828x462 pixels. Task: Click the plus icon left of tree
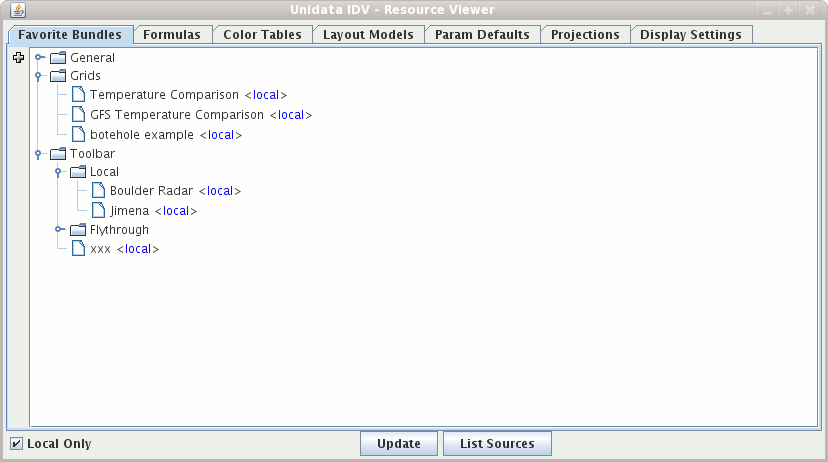tap(17, 59)
